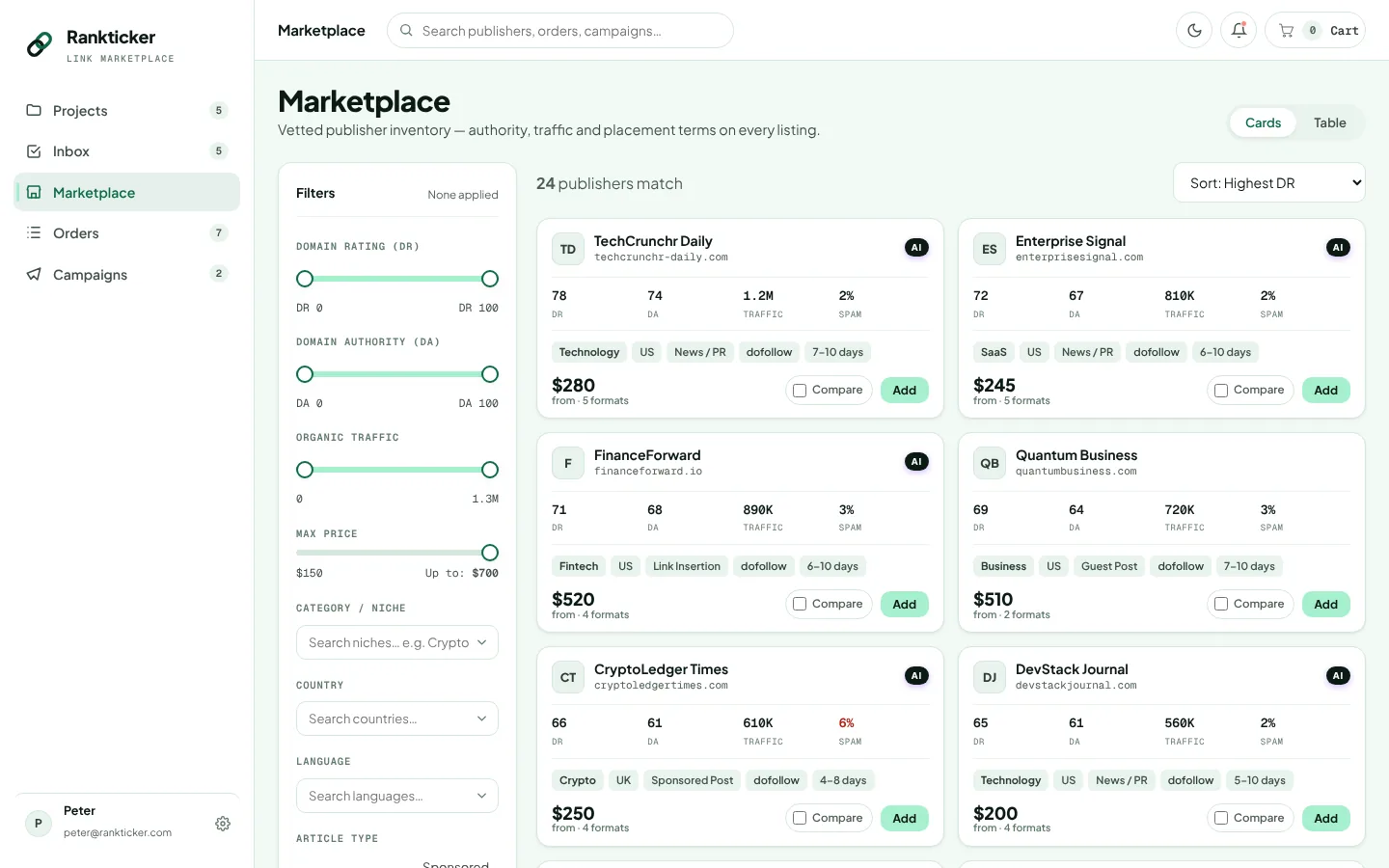Image resolution: width=1389 pixels, height=868 pixels.
Task: Tick Compare on Quantum Business card
Action: pos(1221,605)
